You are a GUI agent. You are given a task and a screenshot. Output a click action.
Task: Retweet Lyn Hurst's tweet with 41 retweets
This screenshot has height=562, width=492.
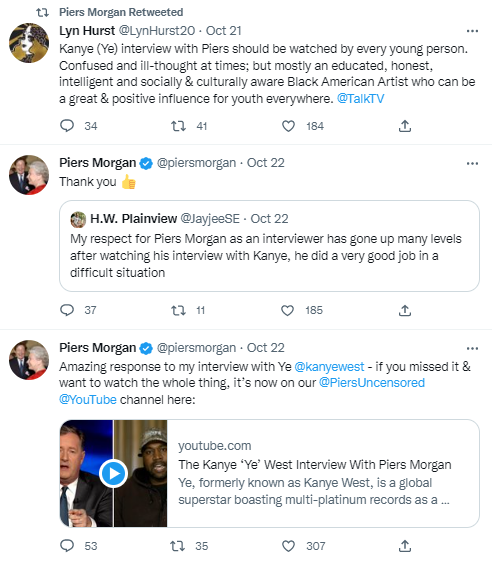(178, 126)
